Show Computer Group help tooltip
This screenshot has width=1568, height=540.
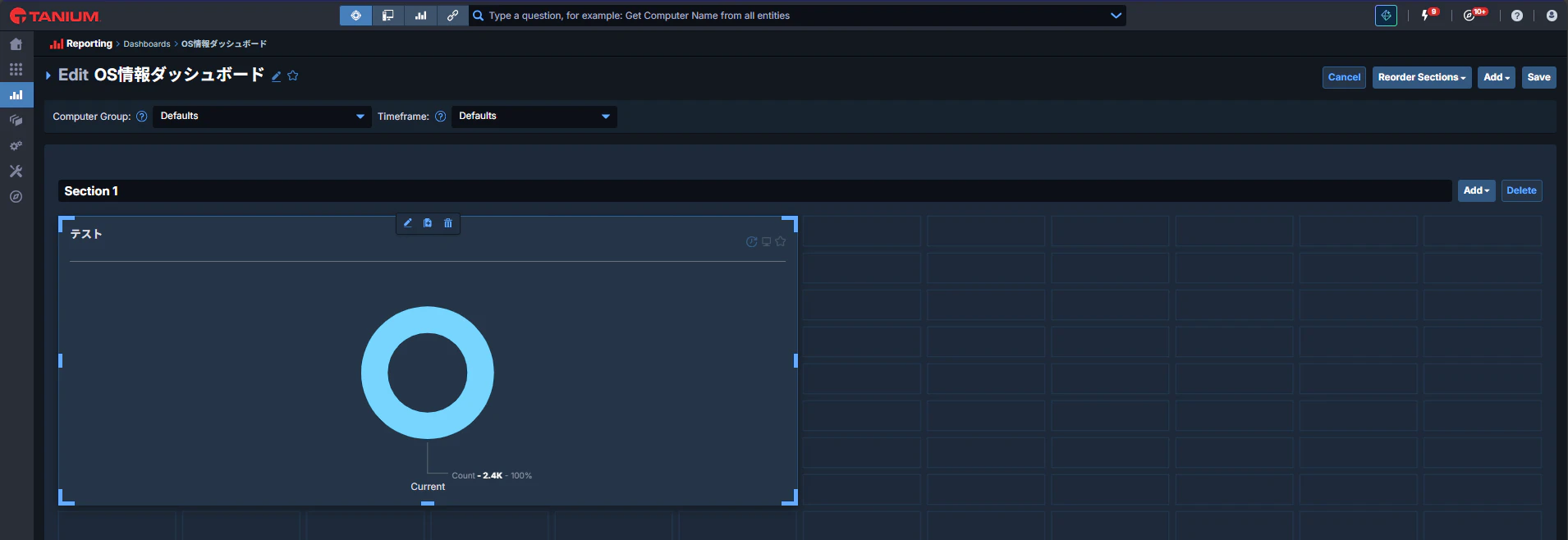[142, 117]
